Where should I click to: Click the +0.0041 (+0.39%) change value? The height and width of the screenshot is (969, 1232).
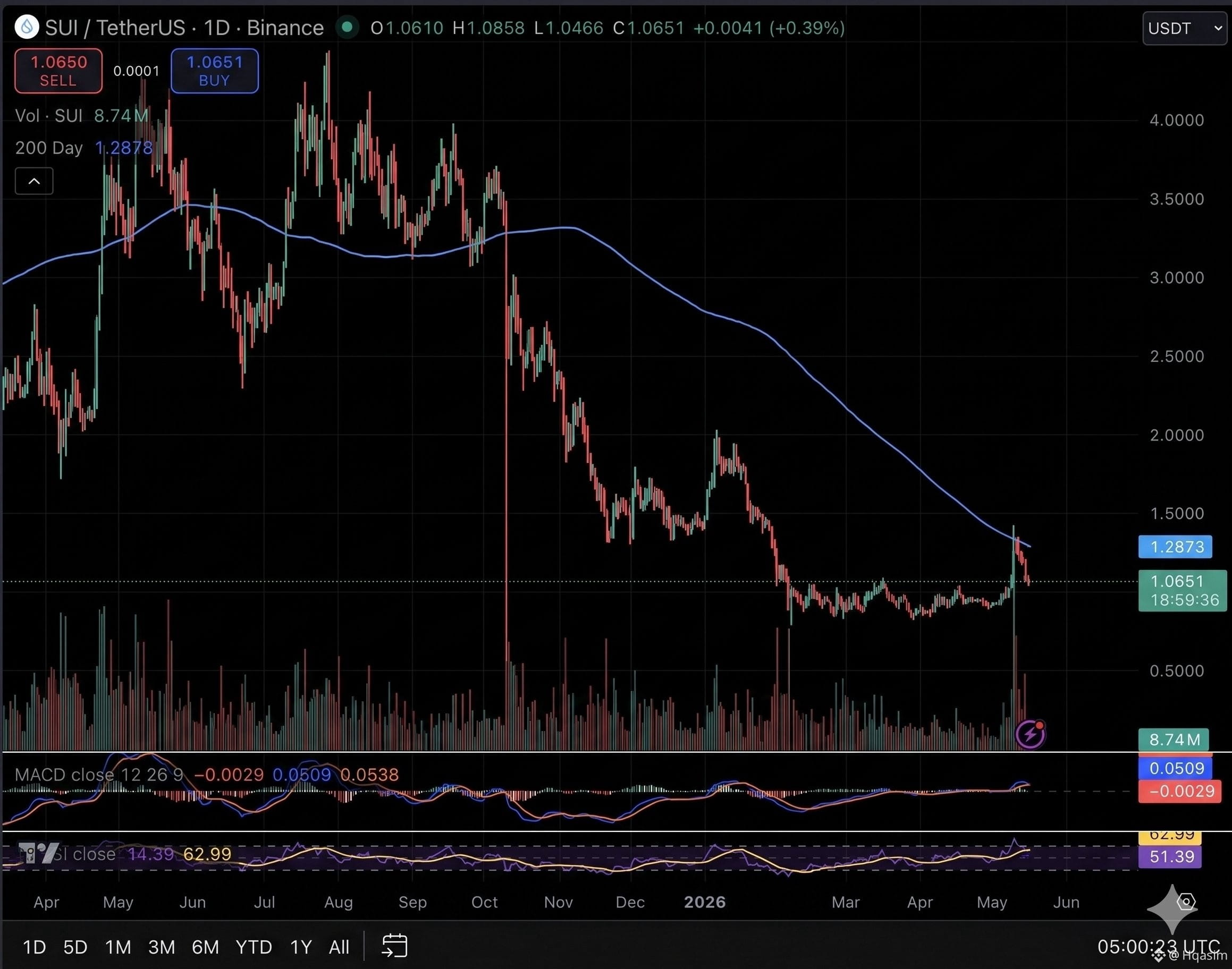point(770,28)
